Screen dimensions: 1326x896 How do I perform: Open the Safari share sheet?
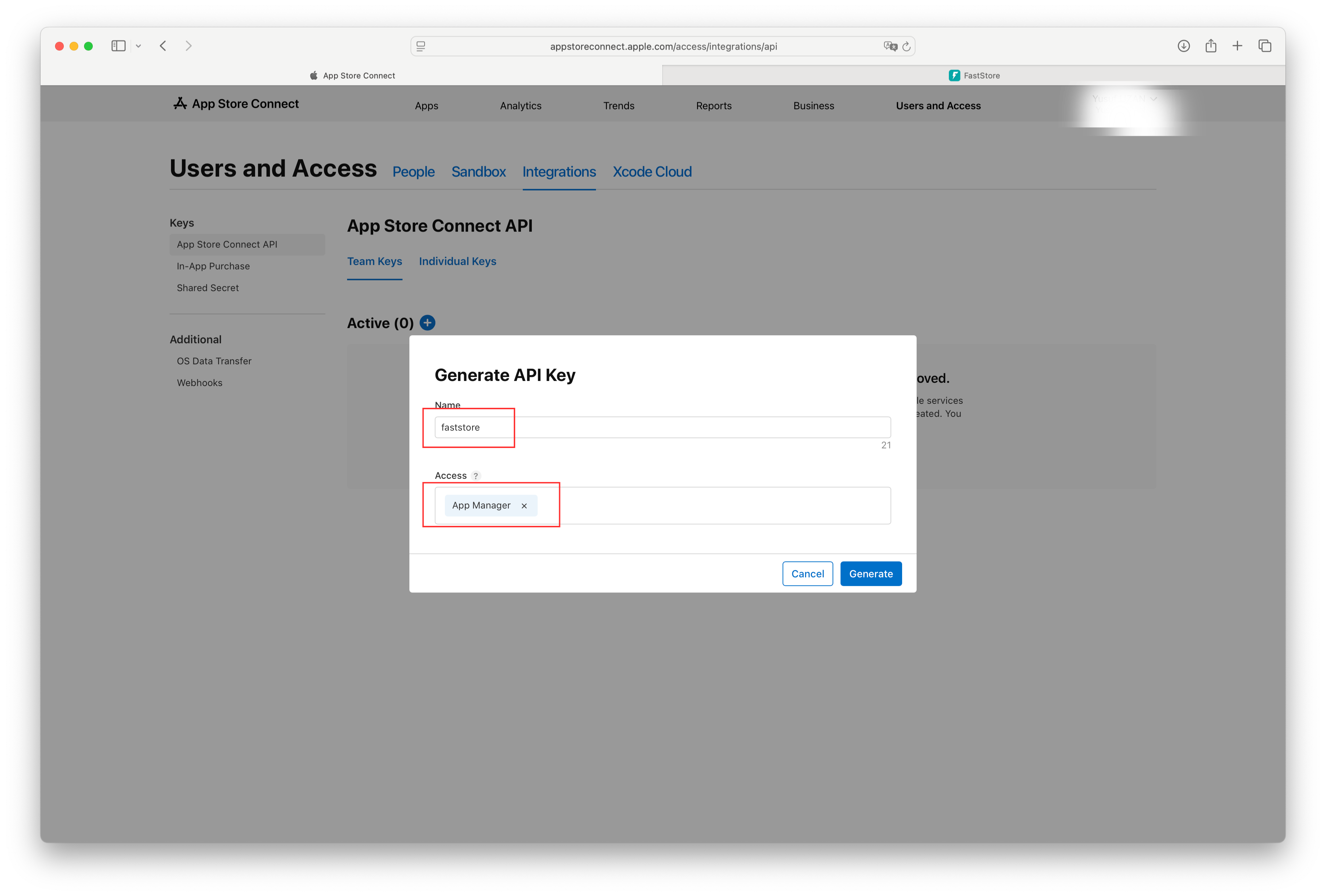(x=1211, y=46)
